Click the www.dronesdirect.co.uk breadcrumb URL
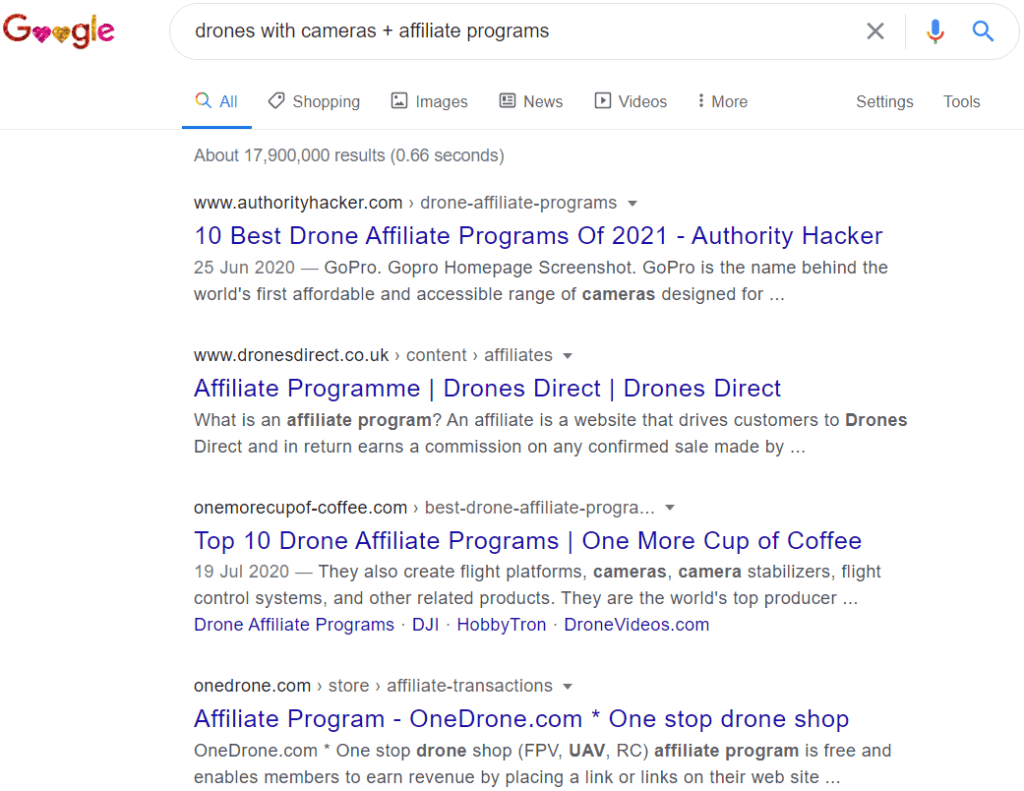Screen dimensions: 1024x791 (x=373, y=355)
